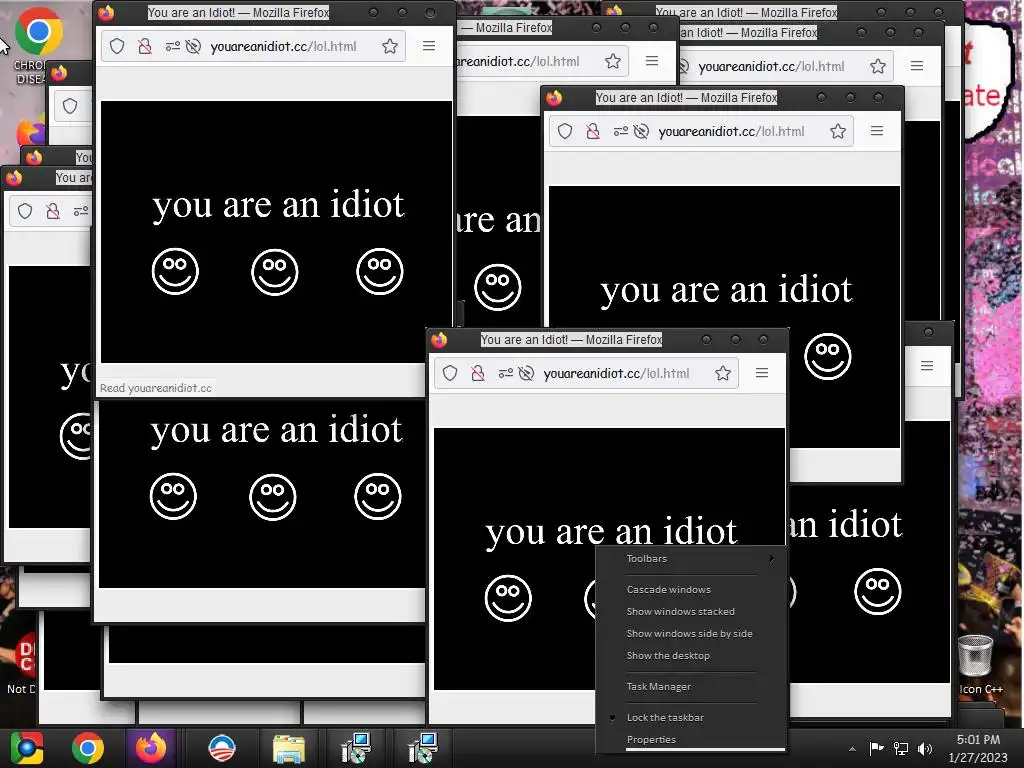Open hamburger menu in front bottom Firefox window
1024x768 pixels.
(762, 373)
